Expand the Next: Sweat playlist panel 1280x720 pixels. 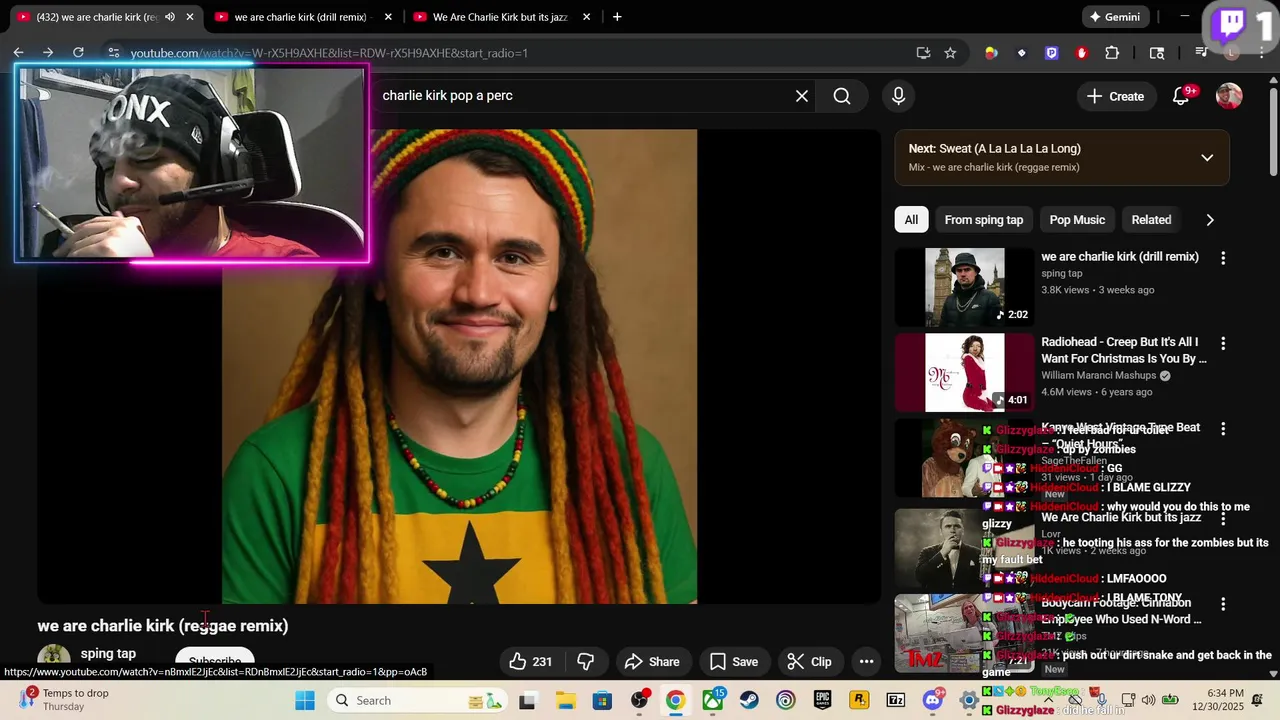1207,157
